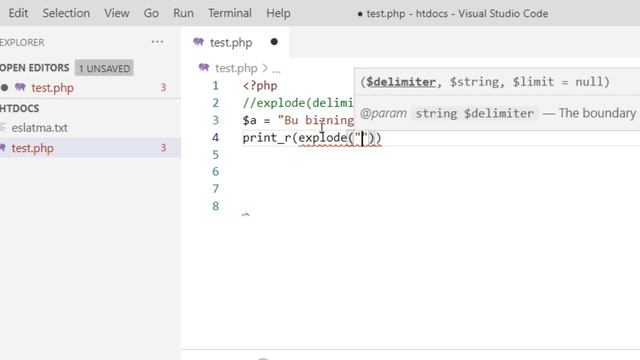Collapse the OPEN EDITORS section
Viewport: 640px width, 360px height.
[x=35, y=68]
